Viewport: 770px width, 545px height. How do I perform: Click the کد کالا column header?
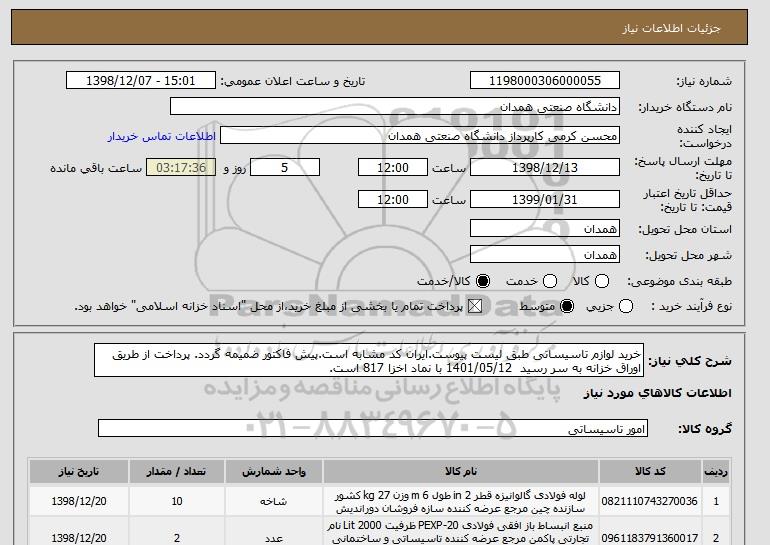pyautogui.click(x=650, y=471)
